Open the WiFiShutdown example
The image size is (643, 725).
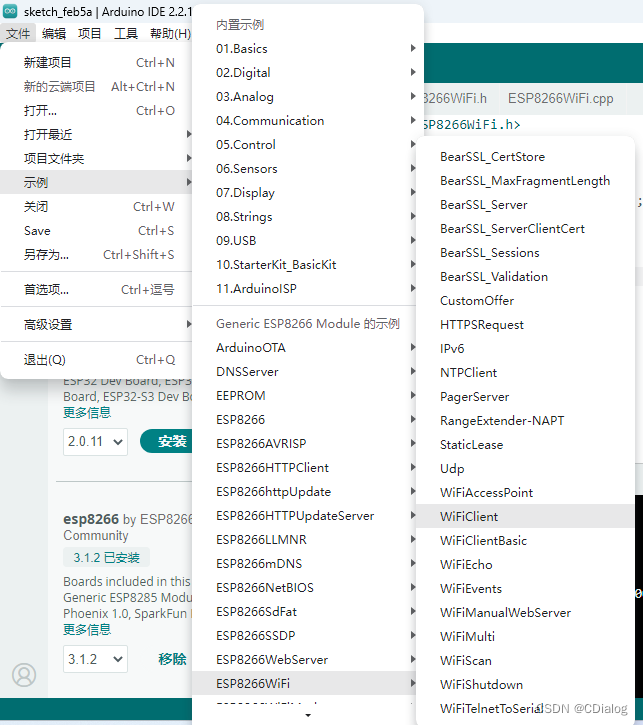(525, 685)
